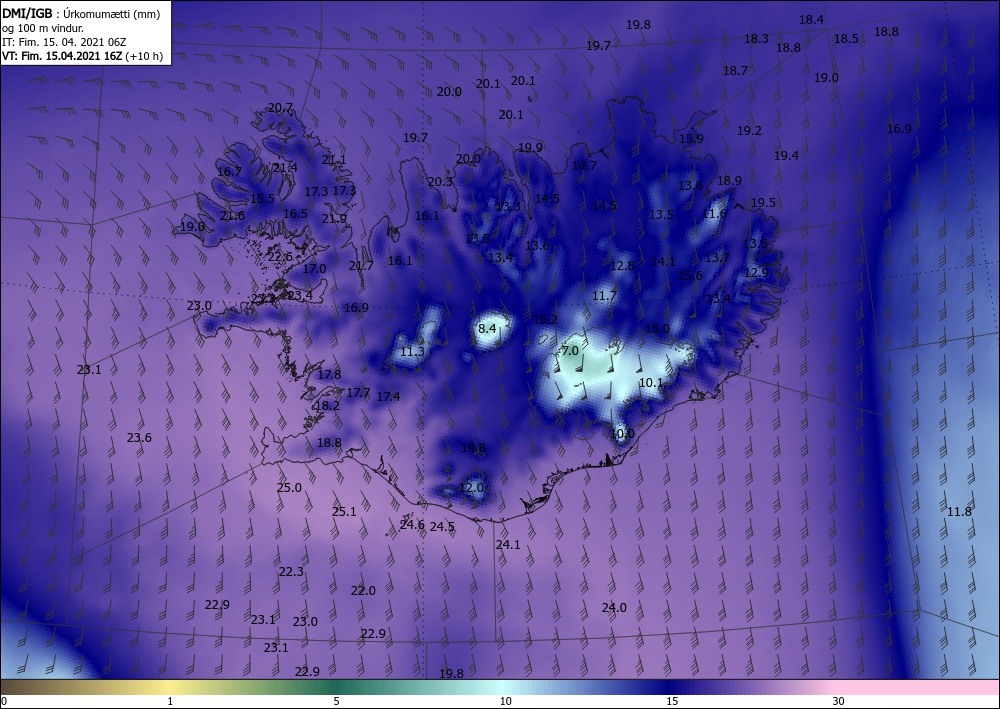
Task: Click the 14.7 value label
Action: [x=584, y=165]
